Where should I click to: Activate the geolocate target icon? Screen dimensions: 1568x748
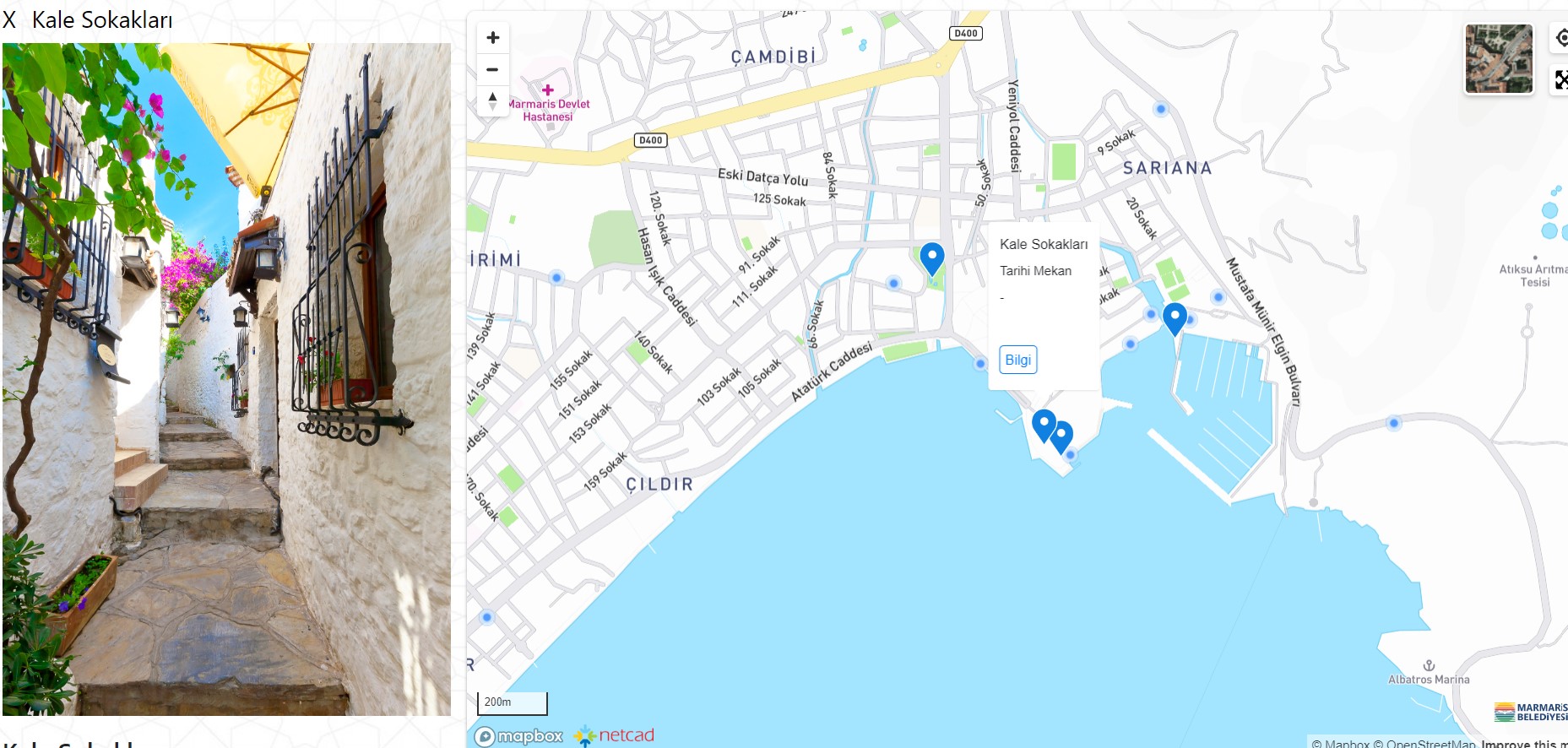coord(1560,37)
